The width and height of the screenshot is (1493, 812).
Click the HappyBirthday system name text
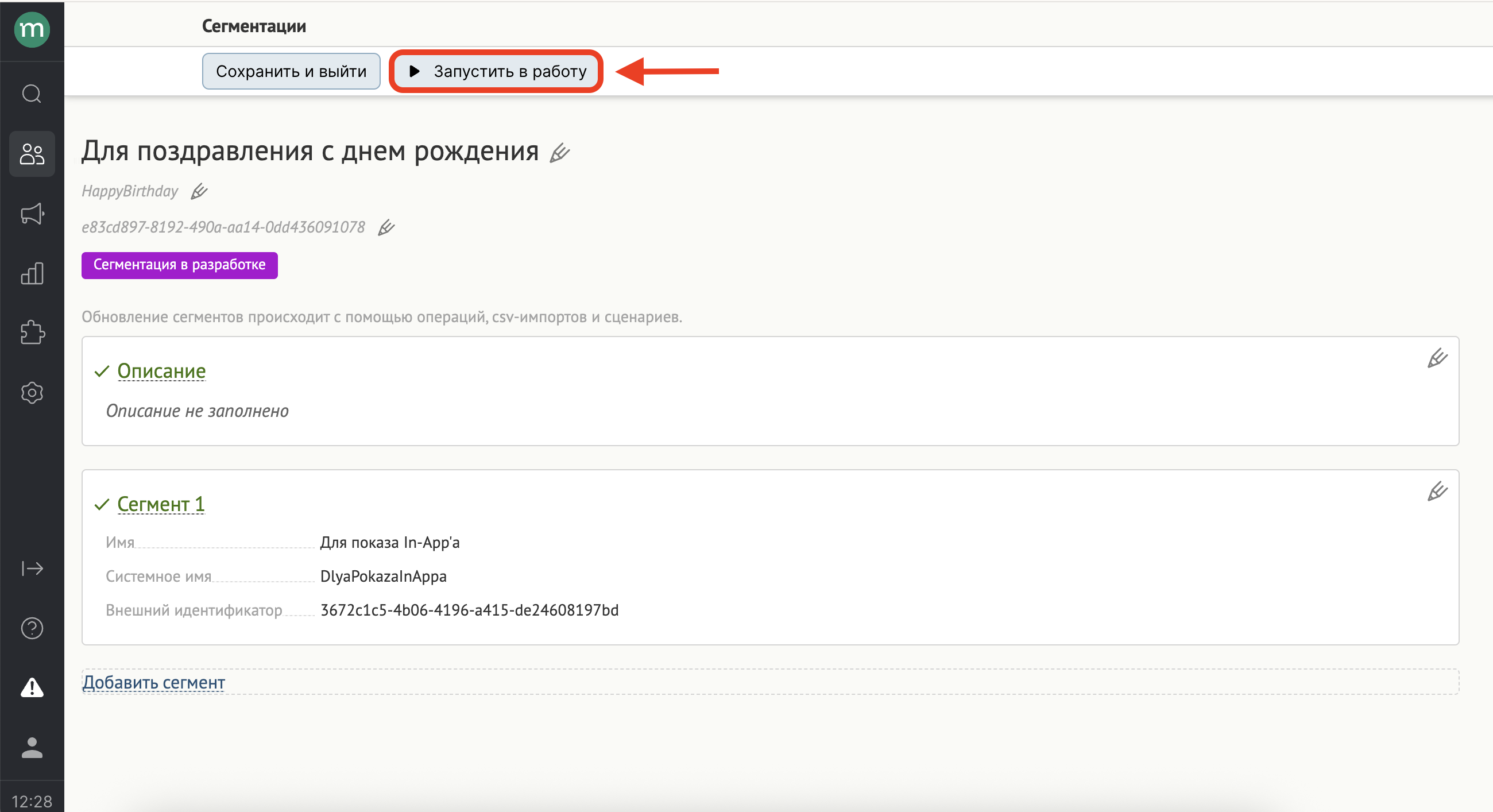pyautogui.click(x=130, y=191)
